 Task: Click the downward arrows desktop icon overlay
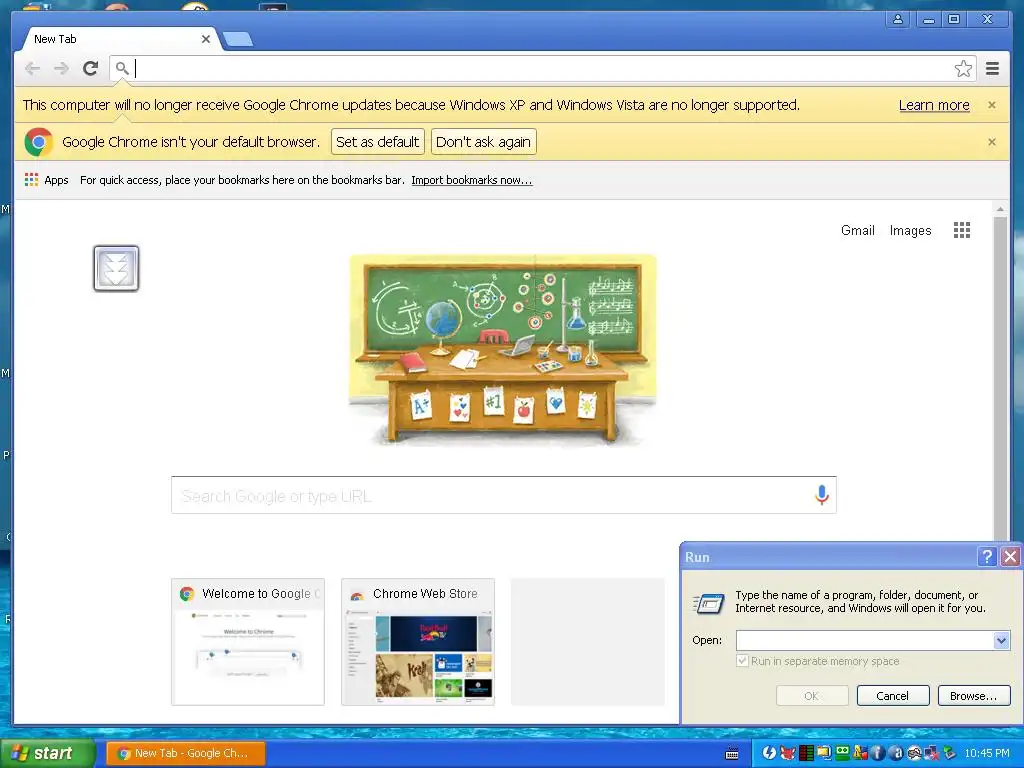tap(116, 268)
